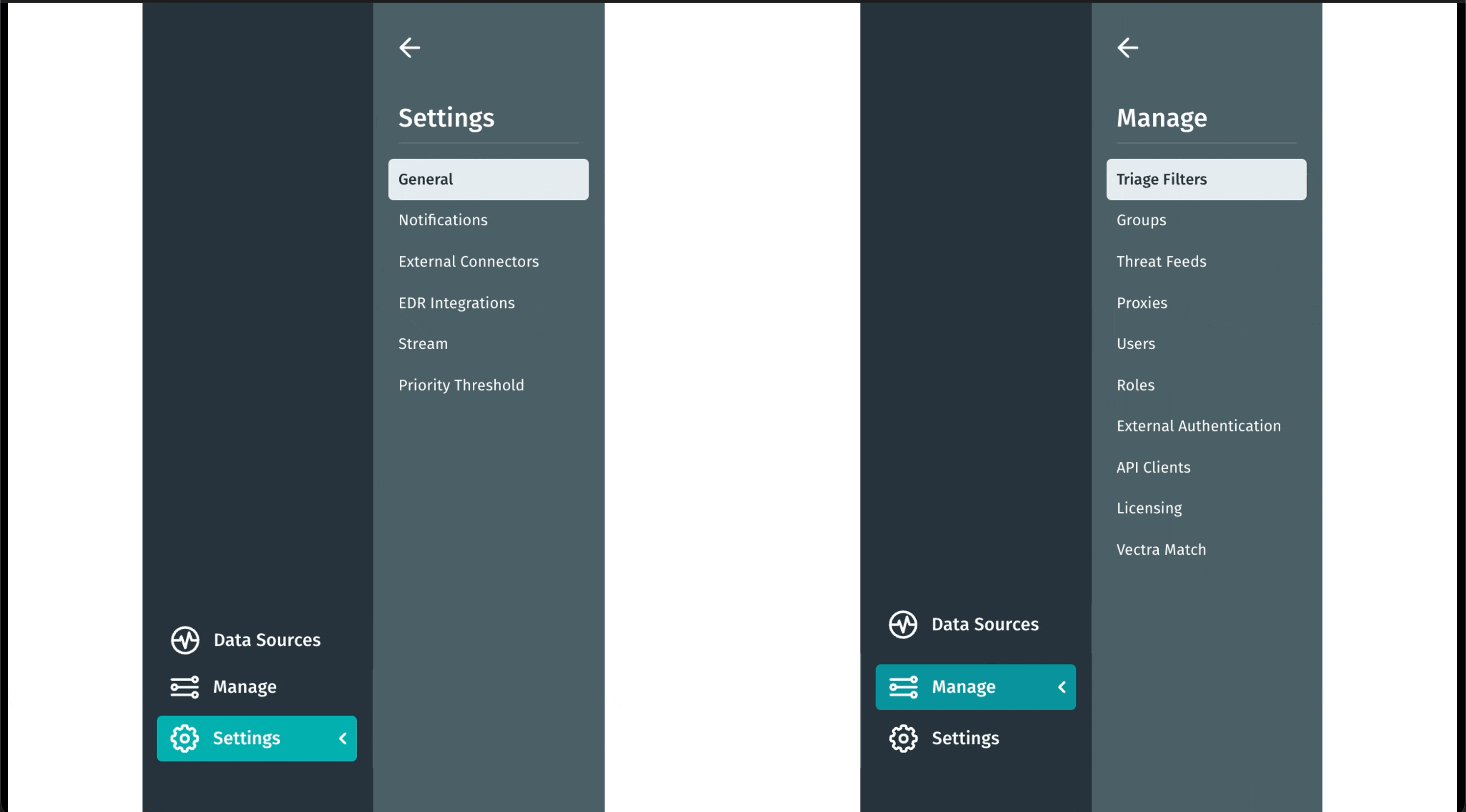Open External Authentication management
This screenshot has width=1466, height=812.
pos(1198,426)
